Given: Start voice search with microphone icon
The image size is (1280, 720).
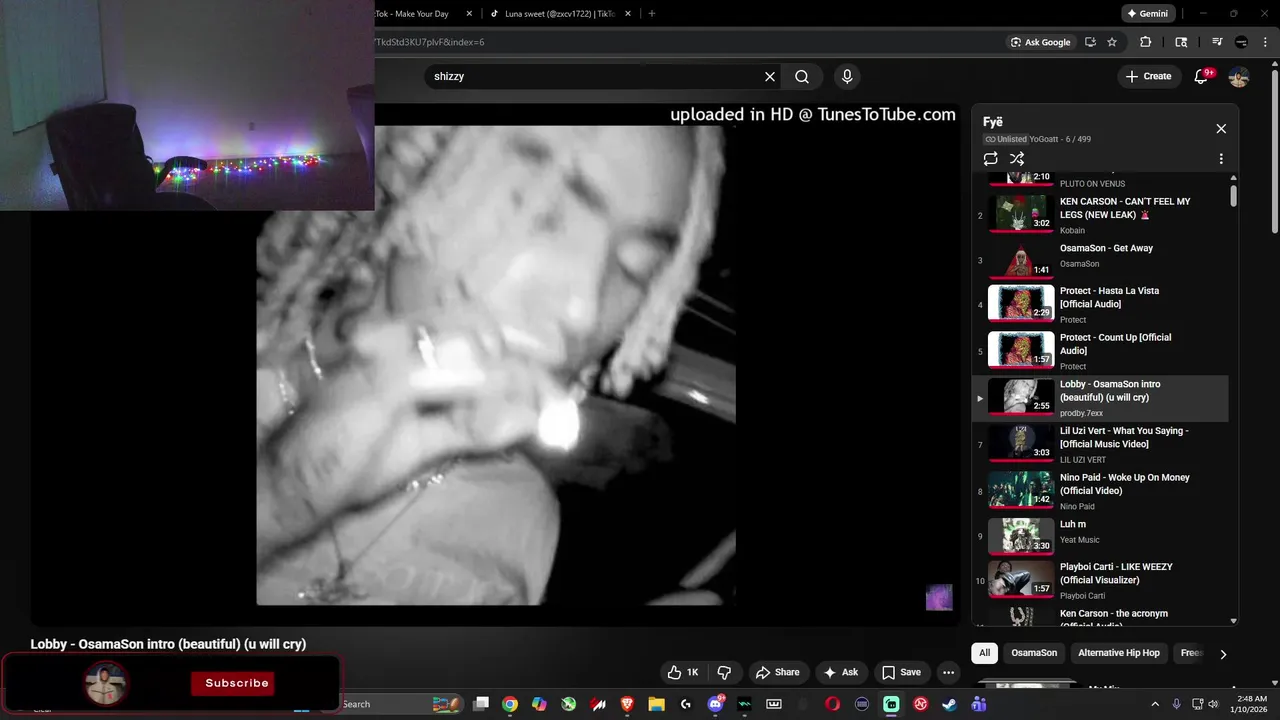Looking at the screenshot, I should coord(847,76).
